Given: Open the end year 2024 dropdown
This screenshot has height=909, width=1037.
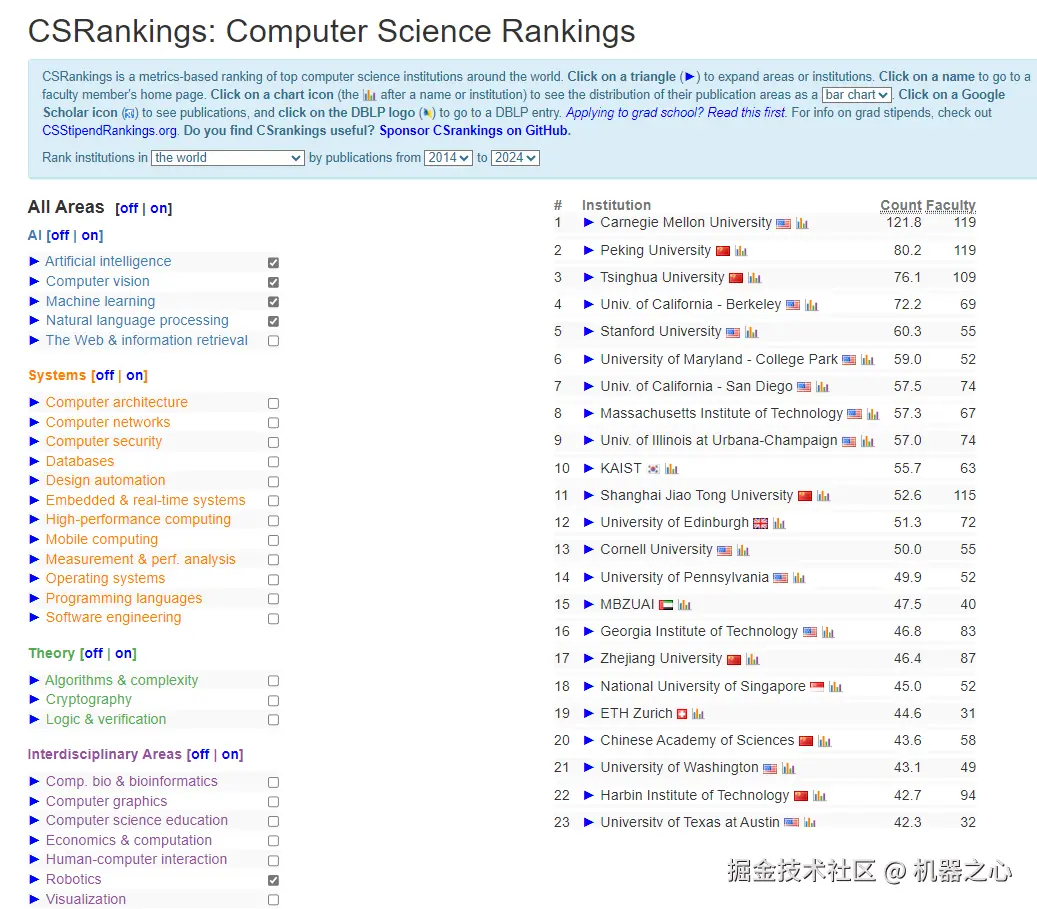Looking at the screenshot, I should point(515,157).
